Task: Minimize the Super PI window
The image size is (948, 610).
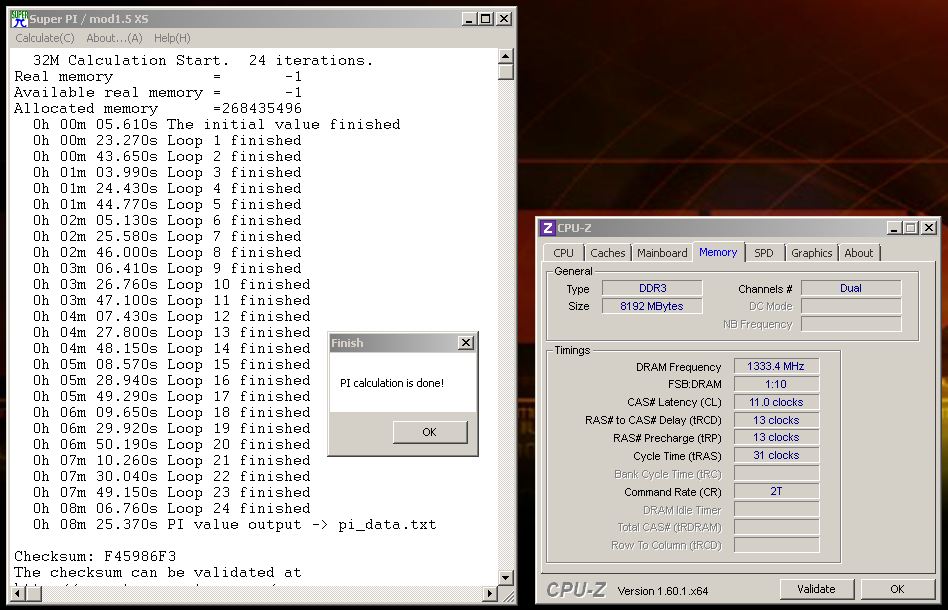Action: point(469,19)
